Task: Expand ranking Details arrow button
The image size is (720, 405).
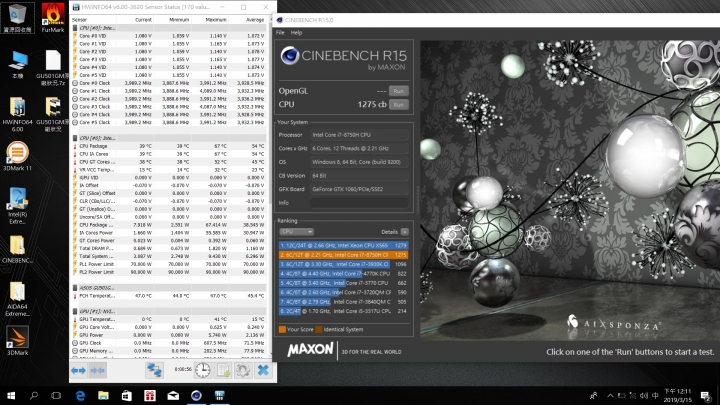Action: coord(405,232)
